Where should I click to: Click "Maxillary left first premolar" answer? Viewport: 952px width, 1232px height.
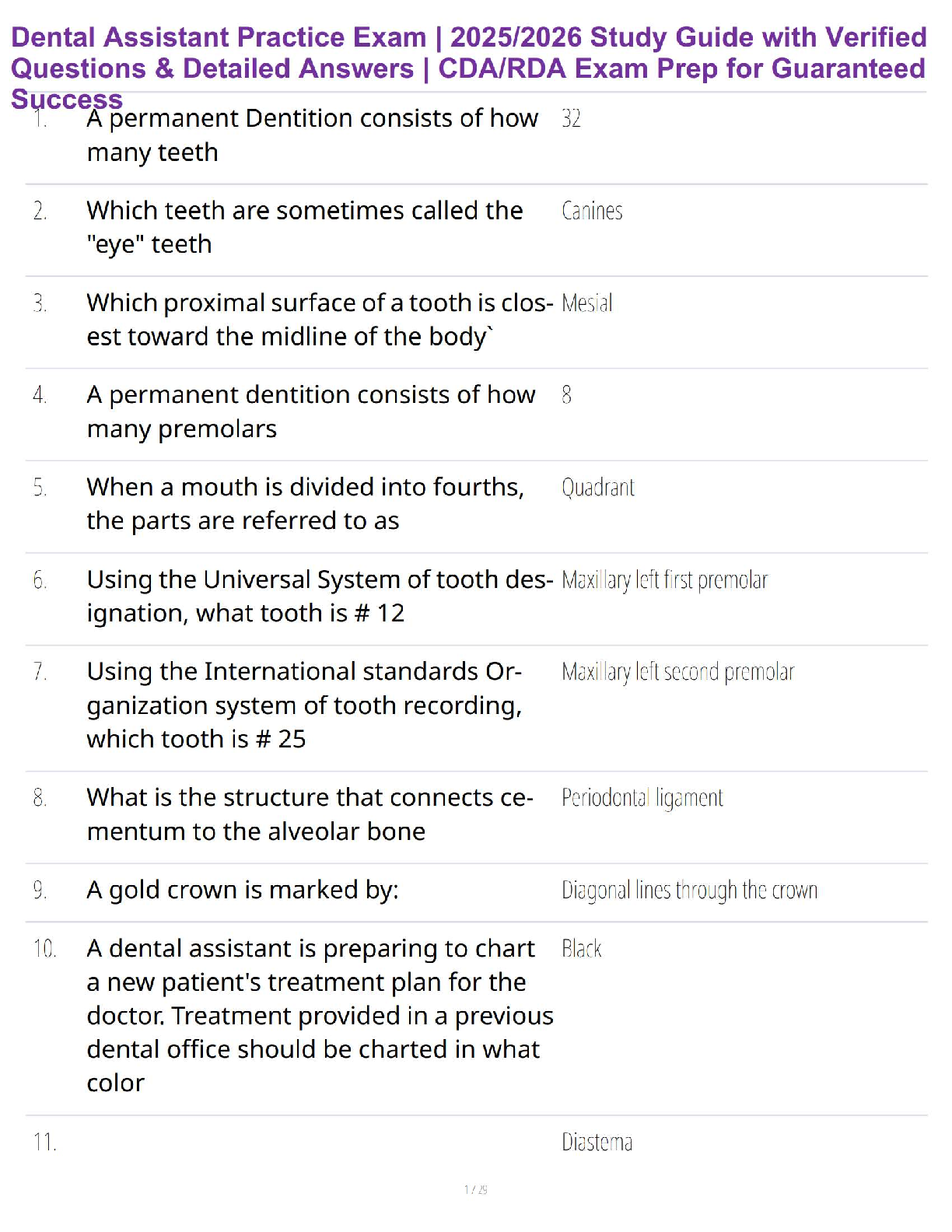click(664, 580)
